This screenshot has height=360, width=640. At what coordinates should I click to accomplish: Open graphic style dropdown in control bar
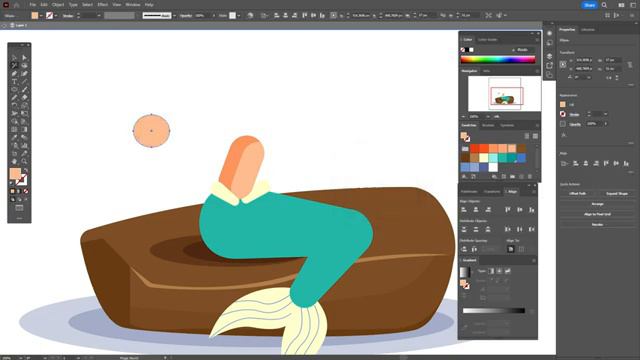[239, 16]
